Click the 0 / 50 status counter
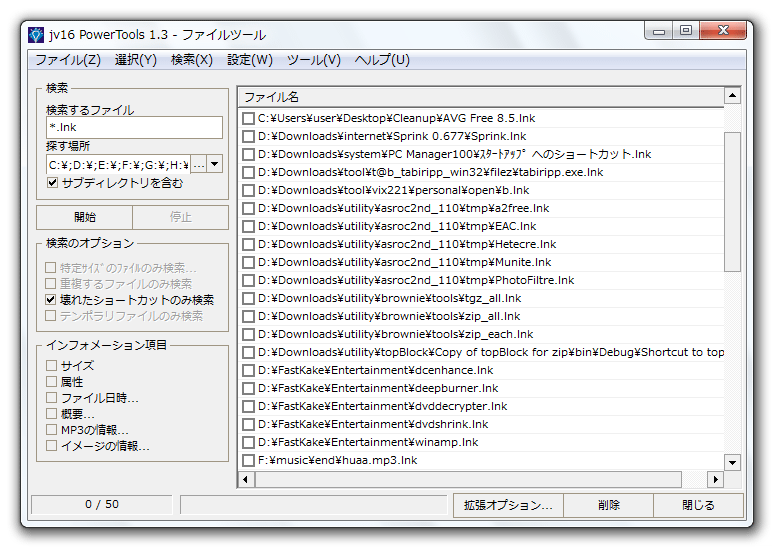Image resolution: width=778 pixels, height=552 pixels. pos(102,504)
